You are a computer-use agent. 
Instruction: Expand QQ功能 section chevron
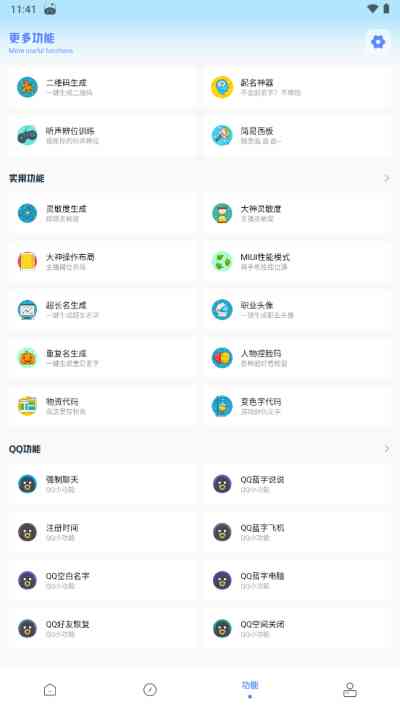[387, 449]
